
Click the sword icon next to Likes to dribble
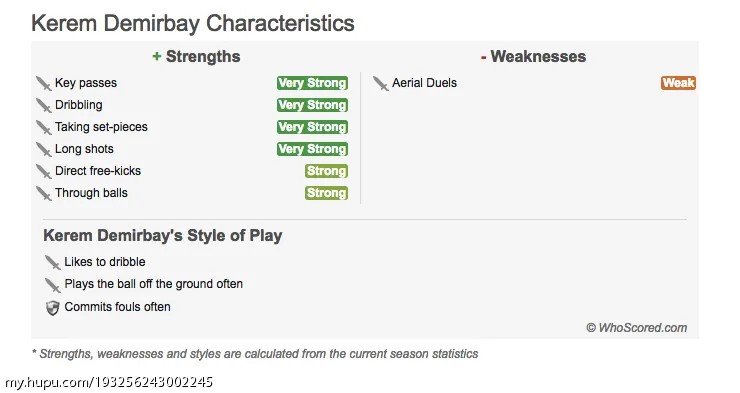tap(52, 263)
